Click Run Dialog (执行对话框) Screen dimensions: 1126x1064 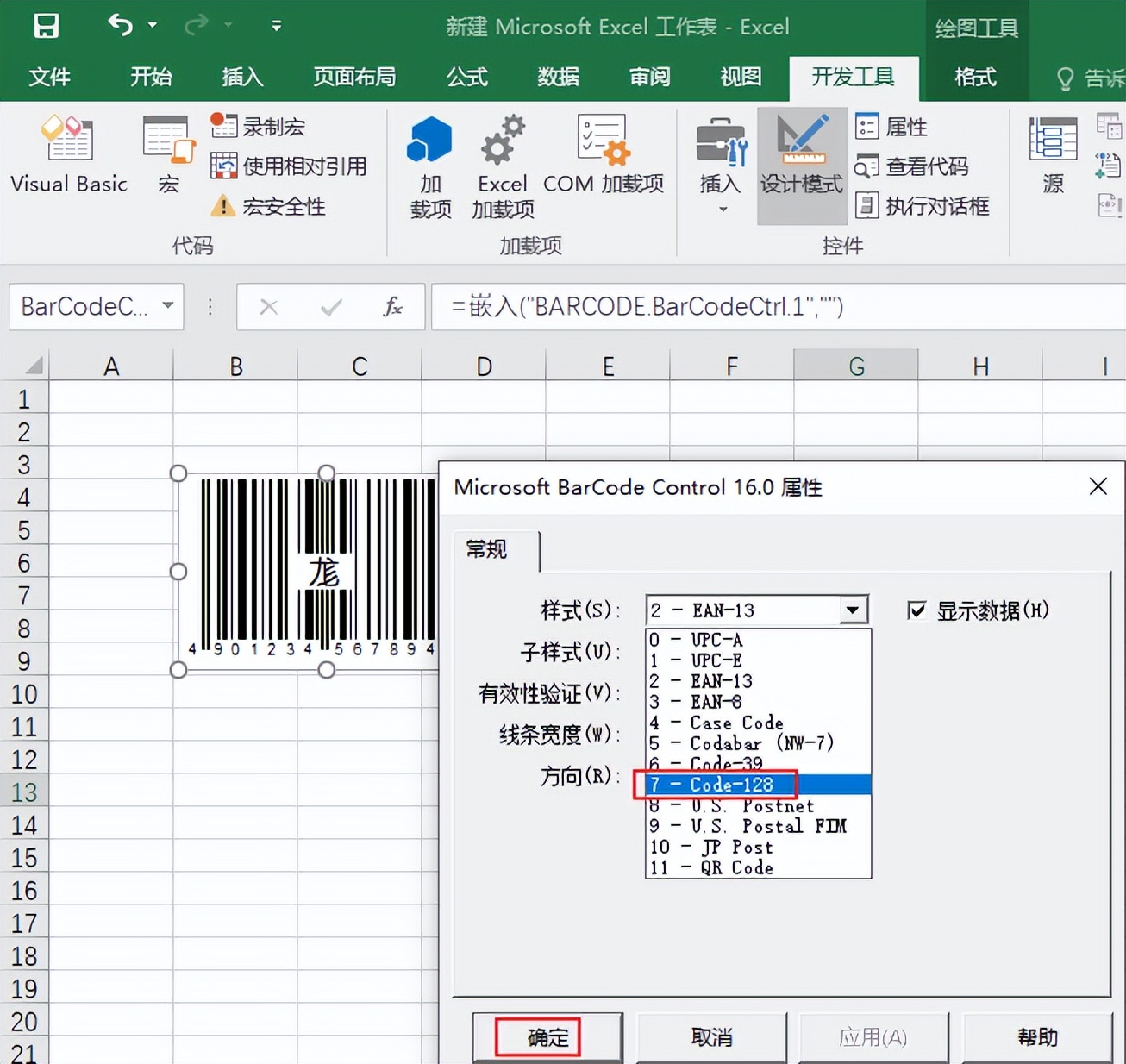pos(922,206)
